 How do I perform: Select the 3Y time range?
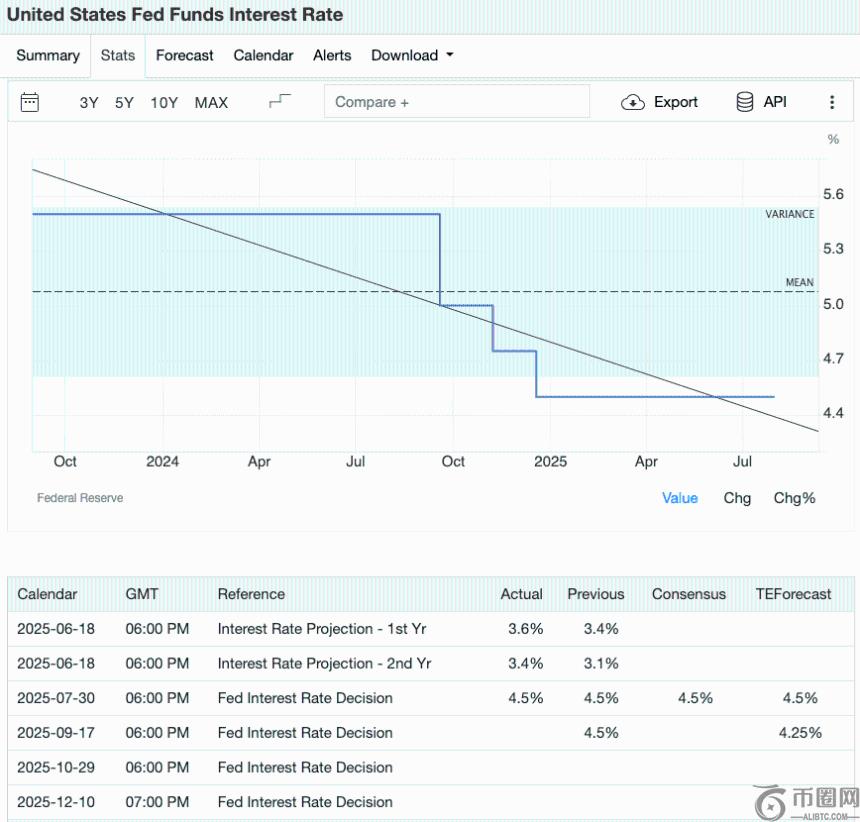[89, 103]
